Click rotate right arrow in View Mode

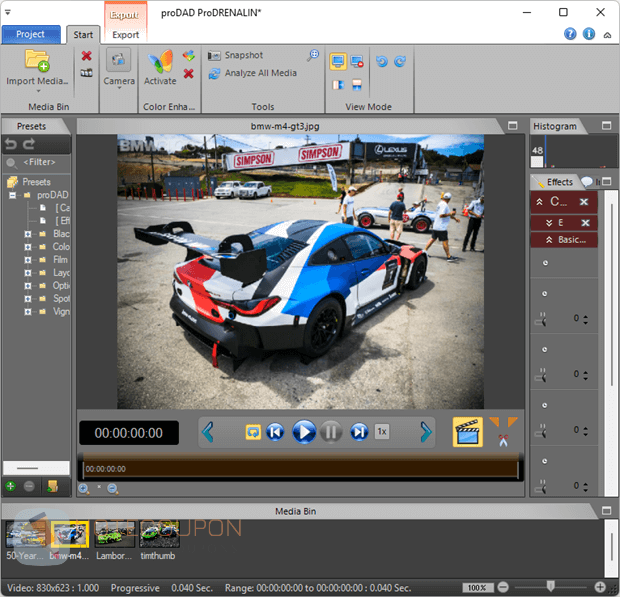click(x=400, y=61)
